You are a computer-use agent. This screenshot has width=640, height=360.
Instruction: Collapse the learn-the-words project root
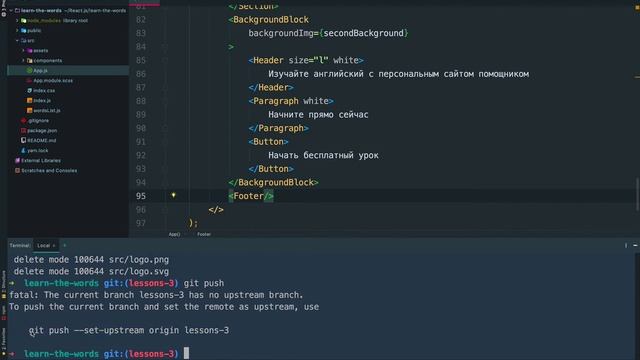11,10
